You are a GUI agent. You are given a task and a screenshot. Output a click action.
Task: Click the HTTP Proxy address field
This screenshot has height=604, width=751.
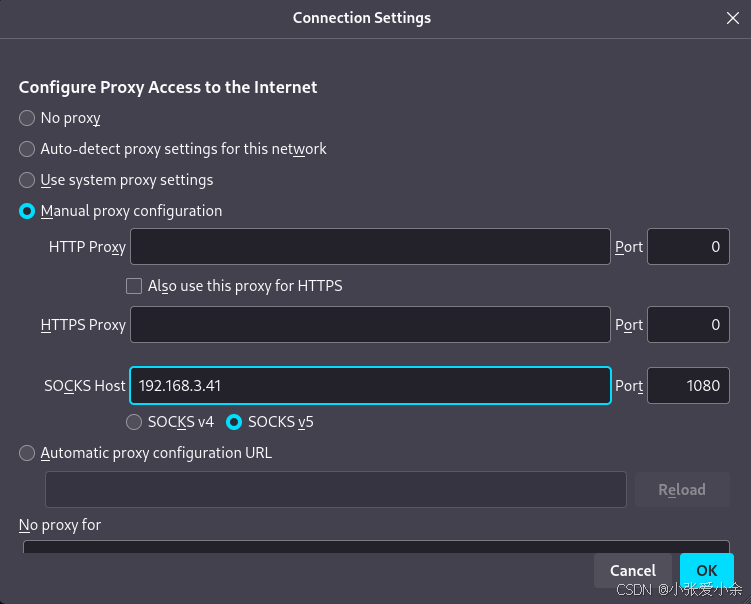[x=370, y=247]
